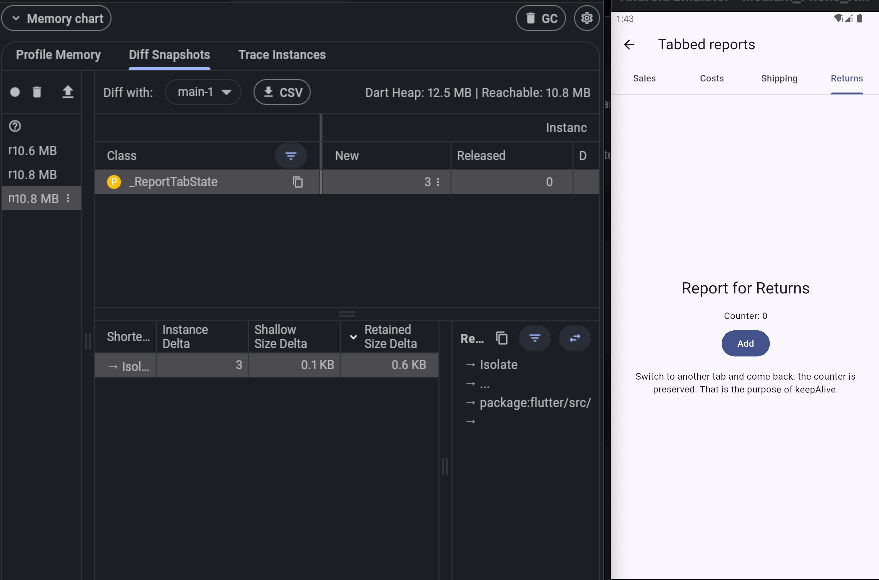Run garbage collection with GC button
The height and width of the screenshot is (580, 879).
(x=541, y=18)
